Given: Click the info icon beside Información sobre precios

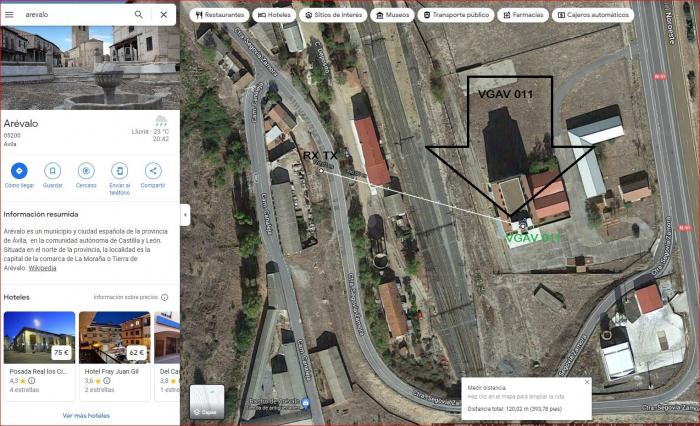Looking at the screenshot, I should tap(165, 297).
